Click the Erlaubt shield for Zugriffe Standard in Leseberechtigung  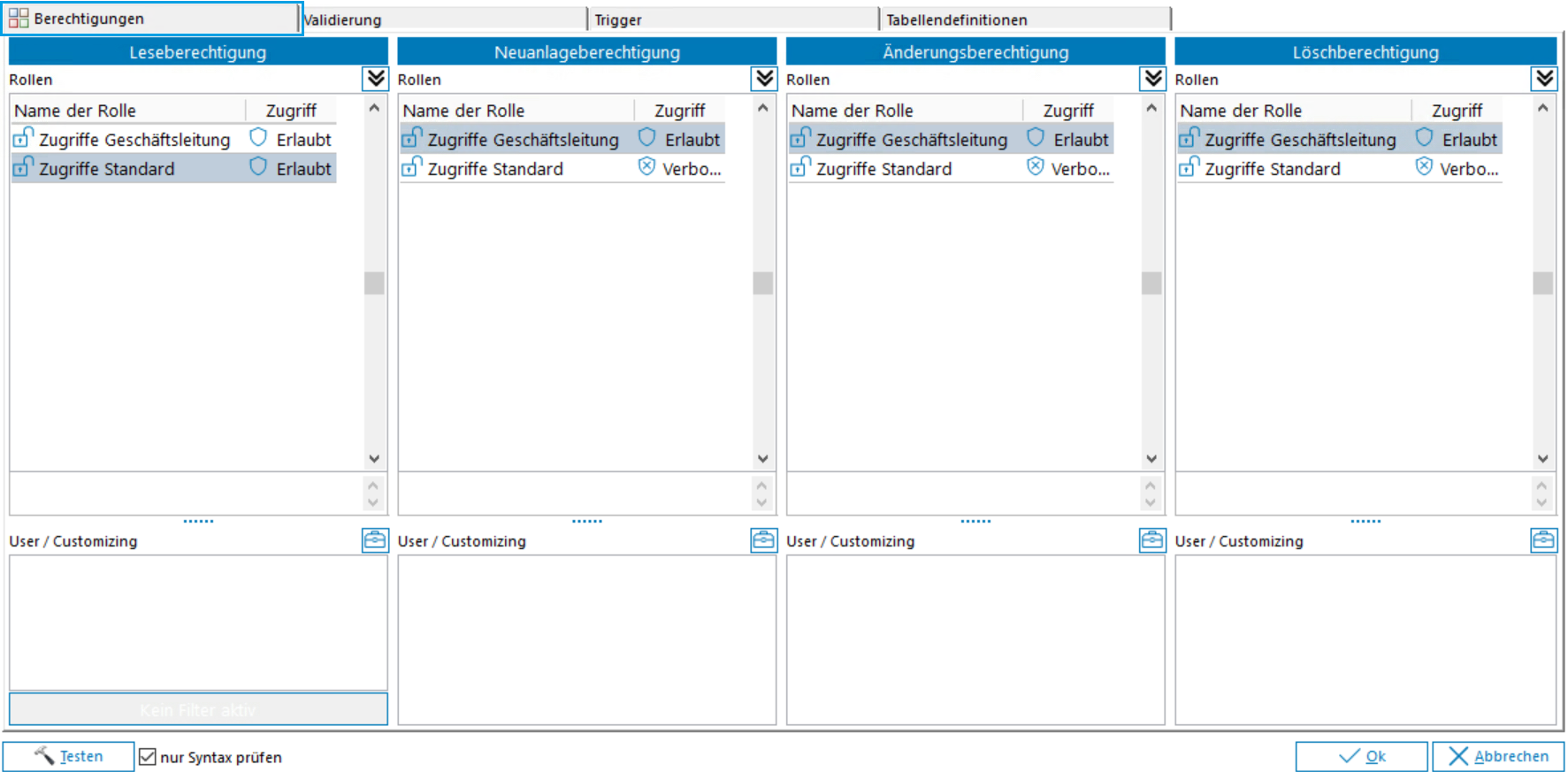pyautogui.click(x=258, y=167)
